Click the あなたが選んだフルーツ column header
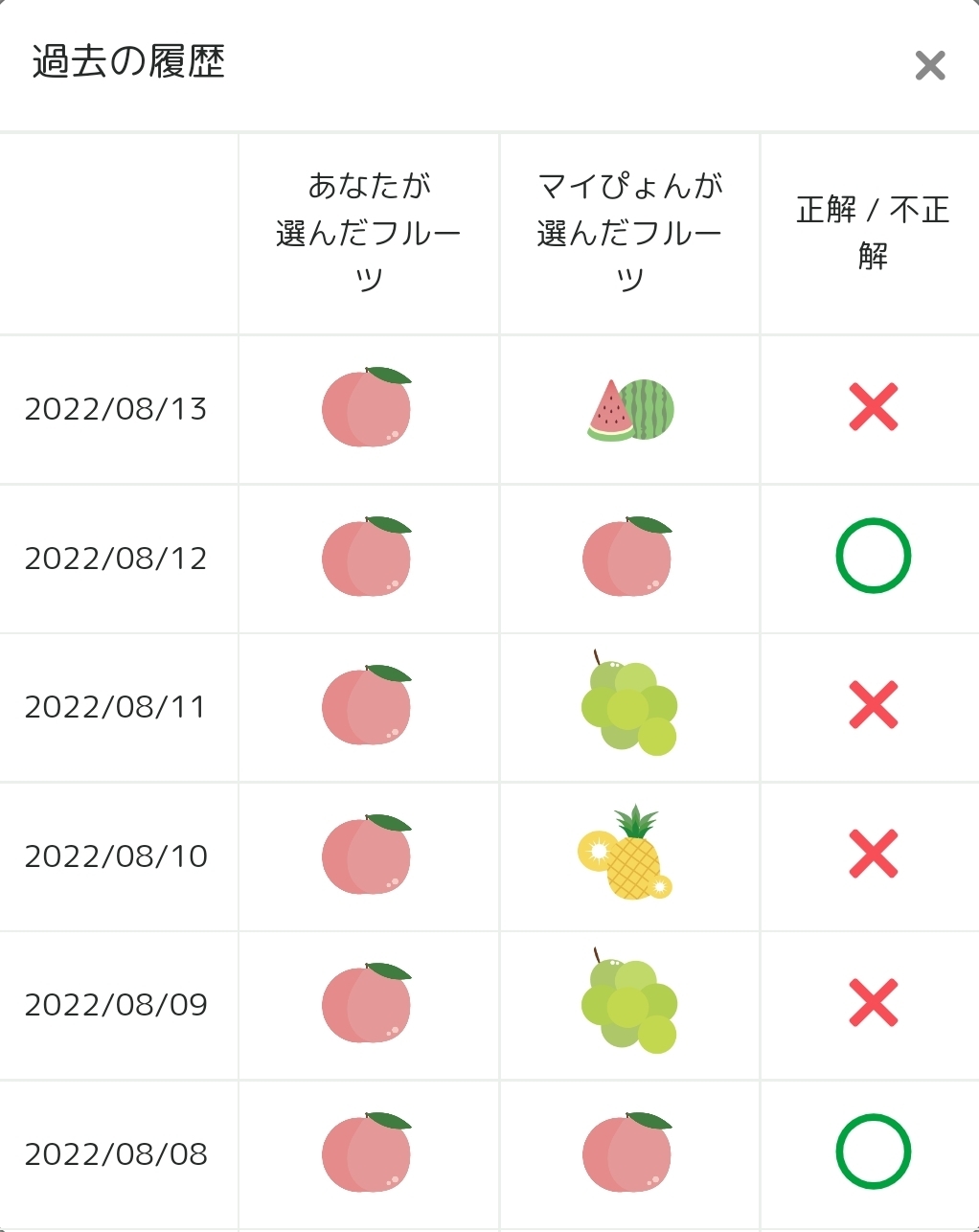Screen dimensions: 979x1232 [369, 233]
